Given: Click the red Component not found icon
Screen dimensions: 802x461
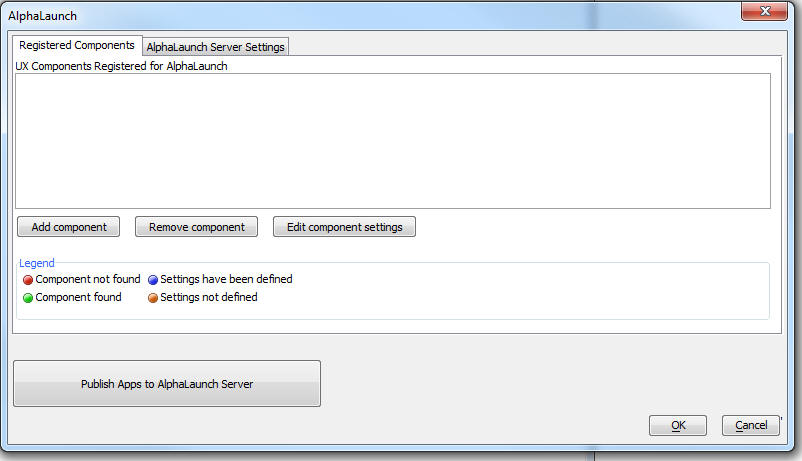Looking at the screenshot, I should (28, 280).
